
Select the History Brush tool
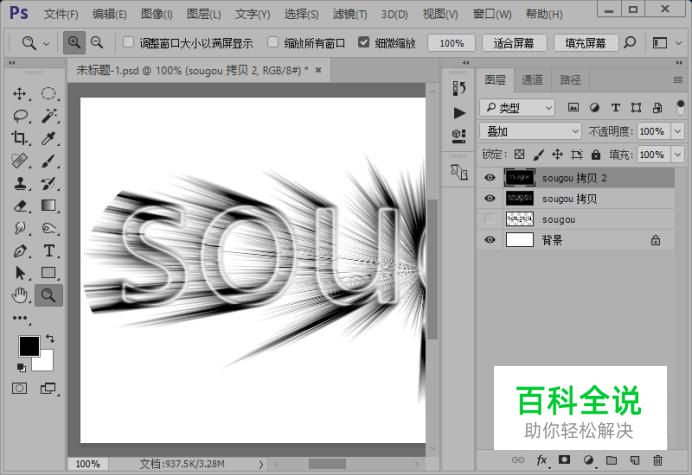point(48,183)
